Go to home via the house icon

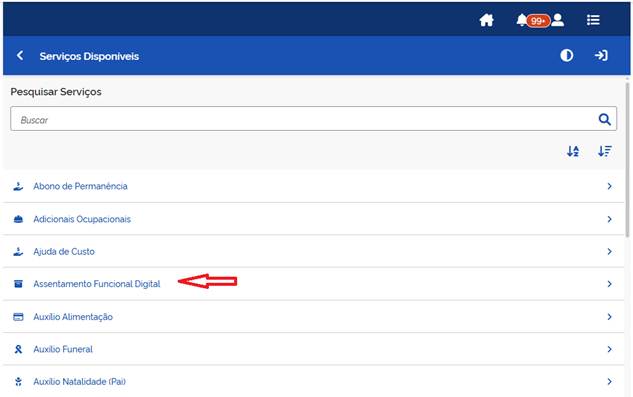pos(486,20)
